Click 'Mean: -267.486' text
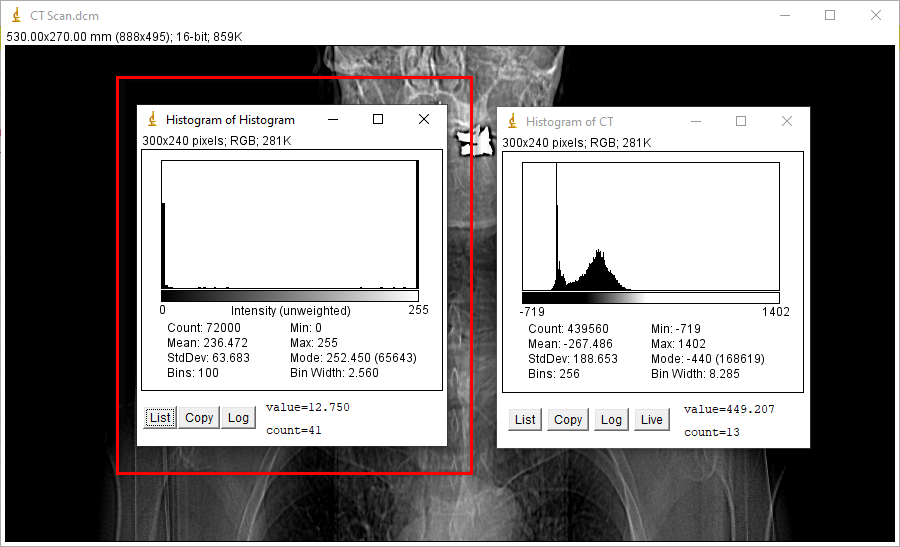The width and height of the screenshot is (900, 547). pyautogui.click(x=571, y=344)
